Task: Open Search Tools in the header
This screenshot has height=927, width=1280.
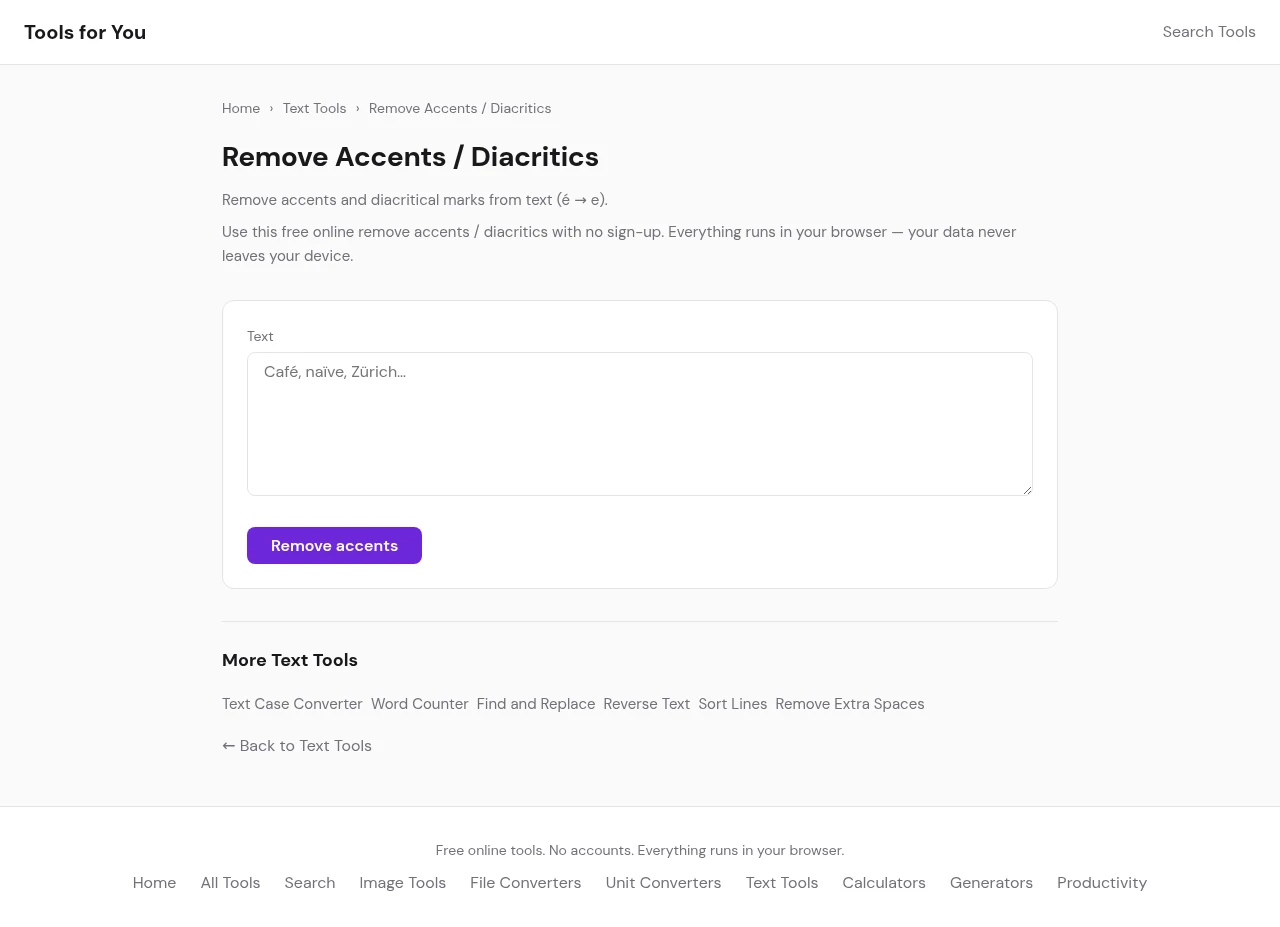Action: tap(1208, 32)
